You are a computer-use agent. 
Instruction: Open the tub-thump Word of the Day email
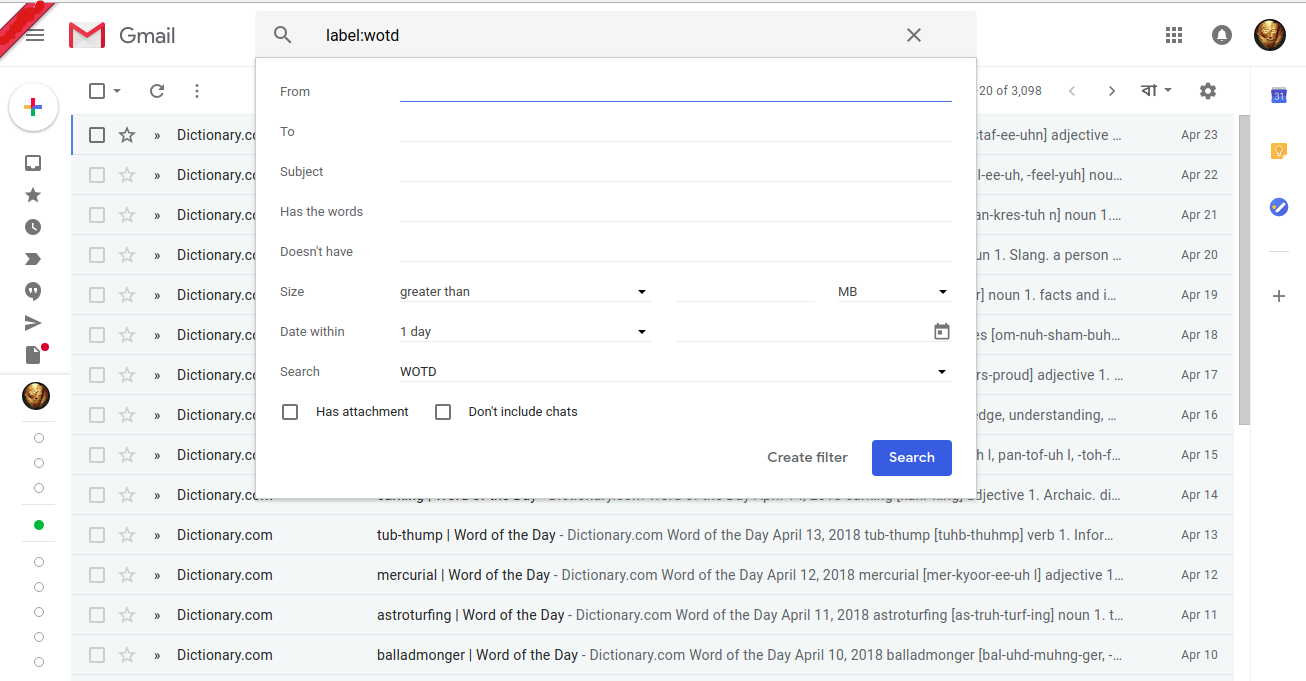tap(652, 535)
